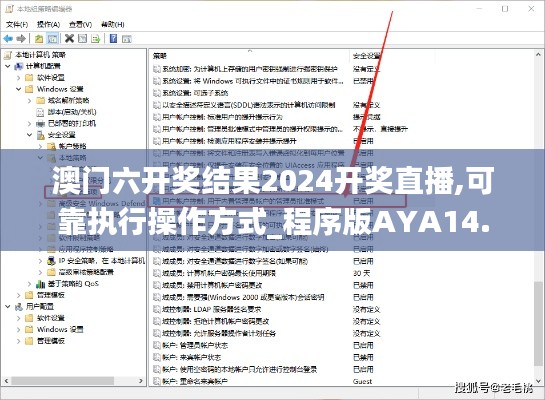This screenshot has height=400, width=545.
Task: Expand Windows 设置 under 用户配置
Action: point(19,329)
